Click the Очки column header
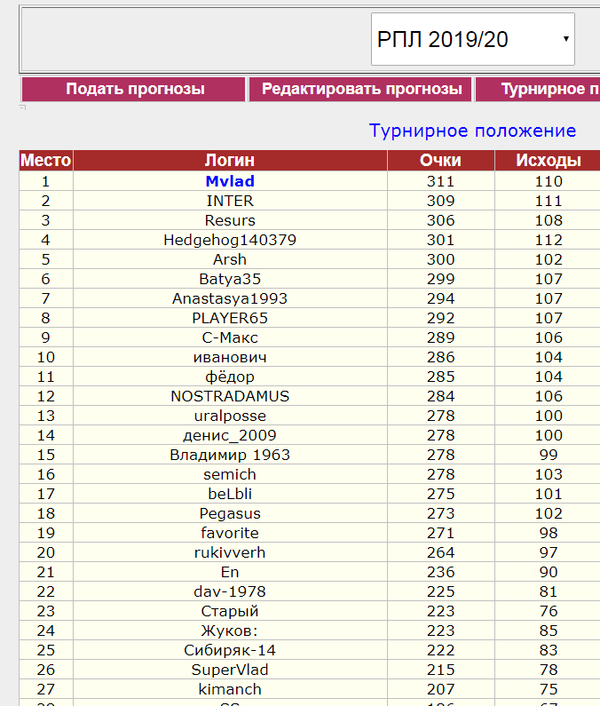Screen dimensions: 600x706 point(441,160)
